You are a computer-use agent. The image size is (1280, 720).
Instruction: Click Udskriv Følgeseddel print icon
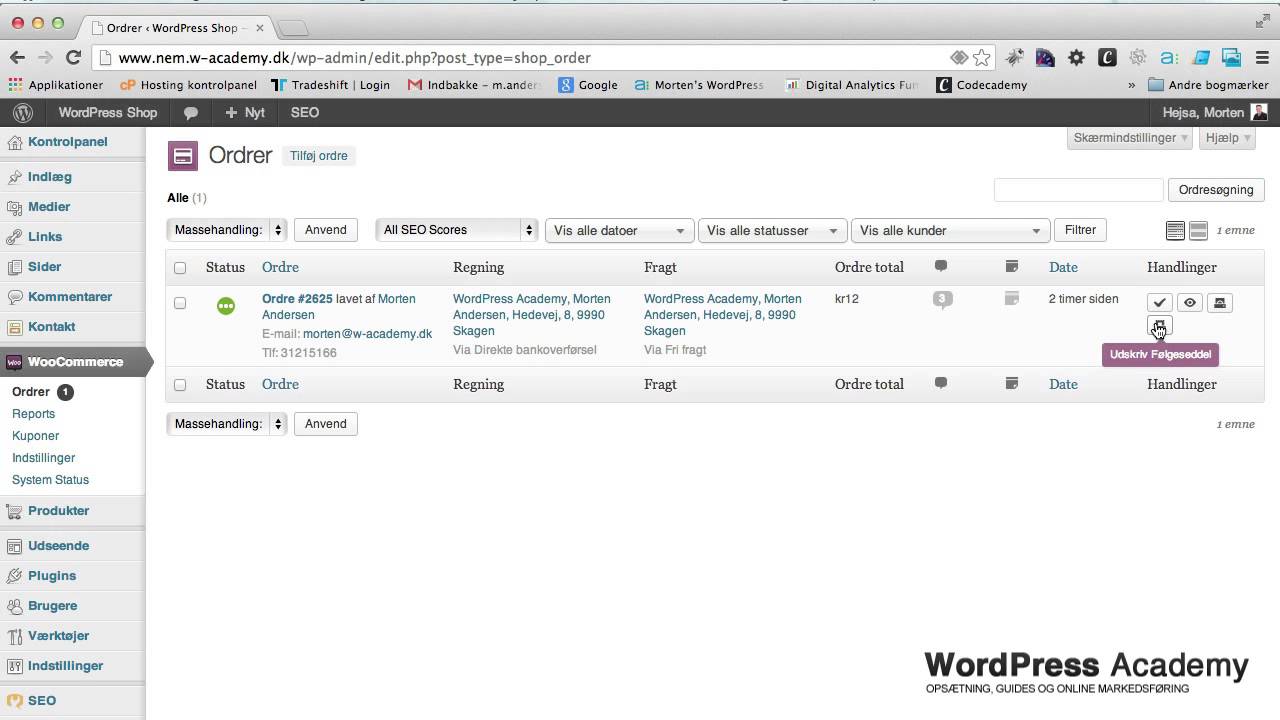click(1159, 326)
